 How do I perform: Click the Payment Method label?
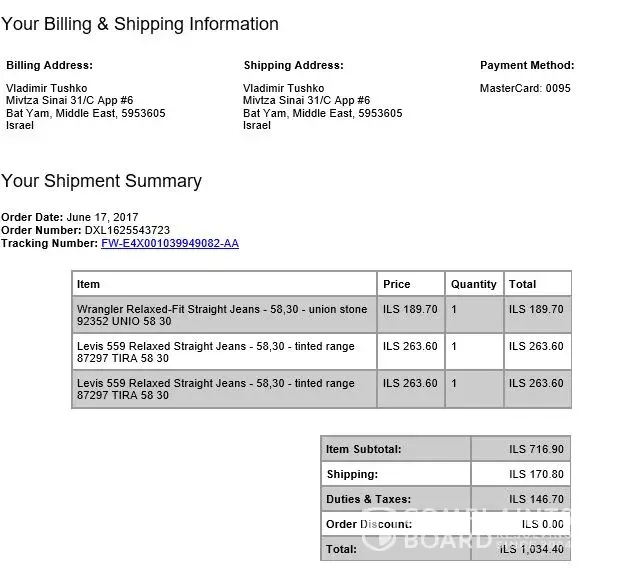pyautogui.click(x=527, y=66)
